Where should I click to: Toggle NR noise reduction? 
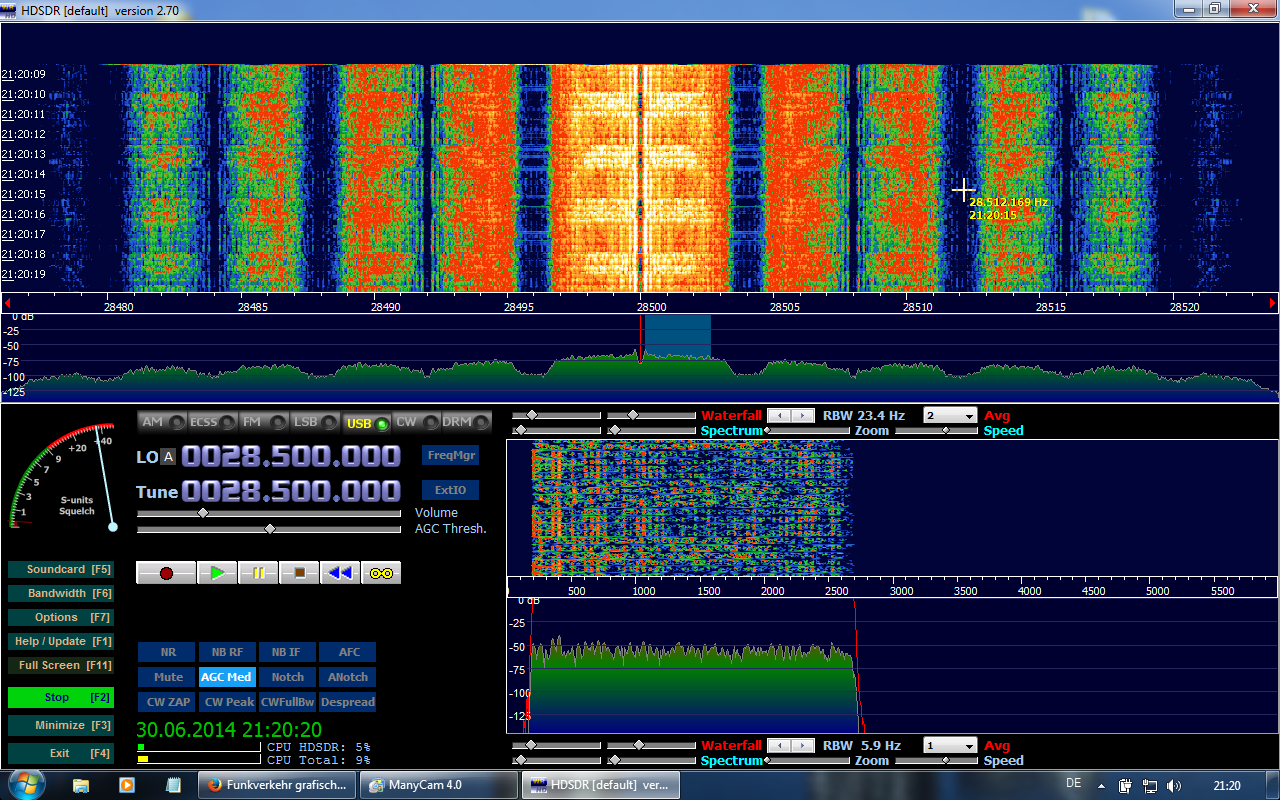tap(168, 652)
